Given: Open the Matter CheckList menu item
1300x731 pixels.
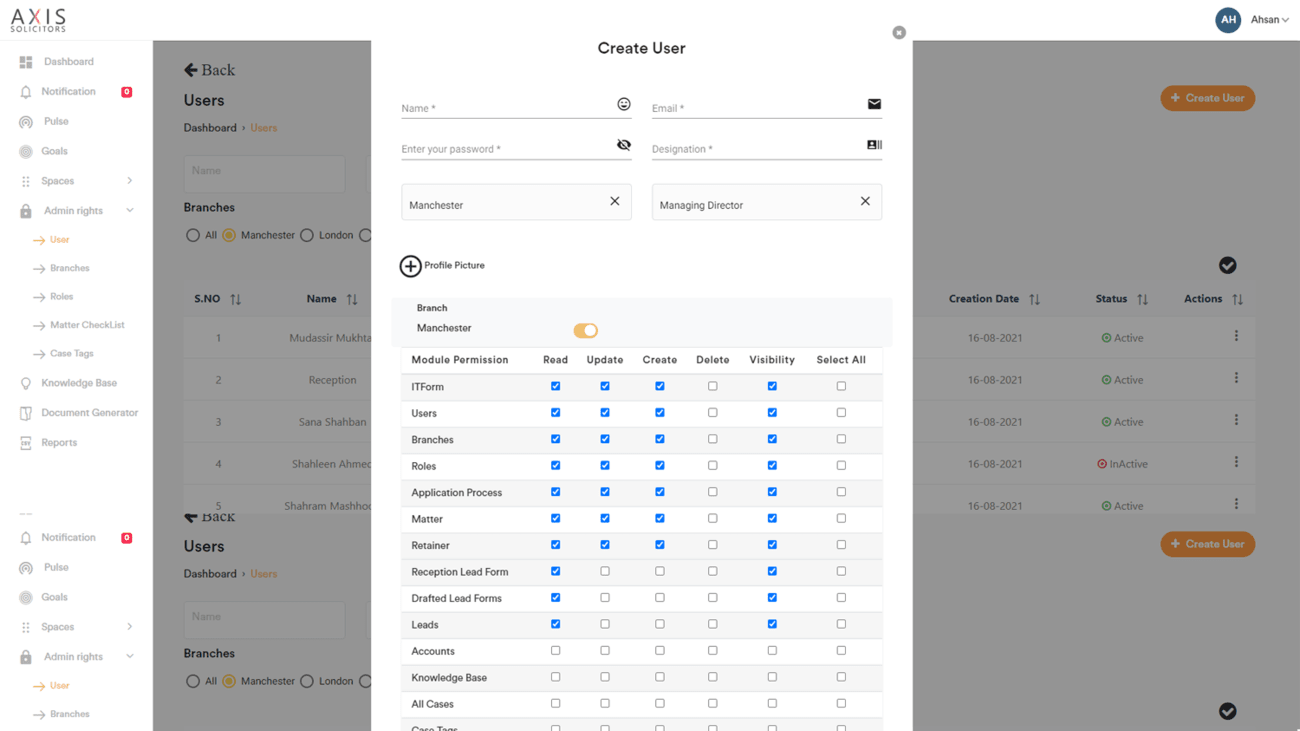Looking at the screenshot, I should tap(87, 325).
